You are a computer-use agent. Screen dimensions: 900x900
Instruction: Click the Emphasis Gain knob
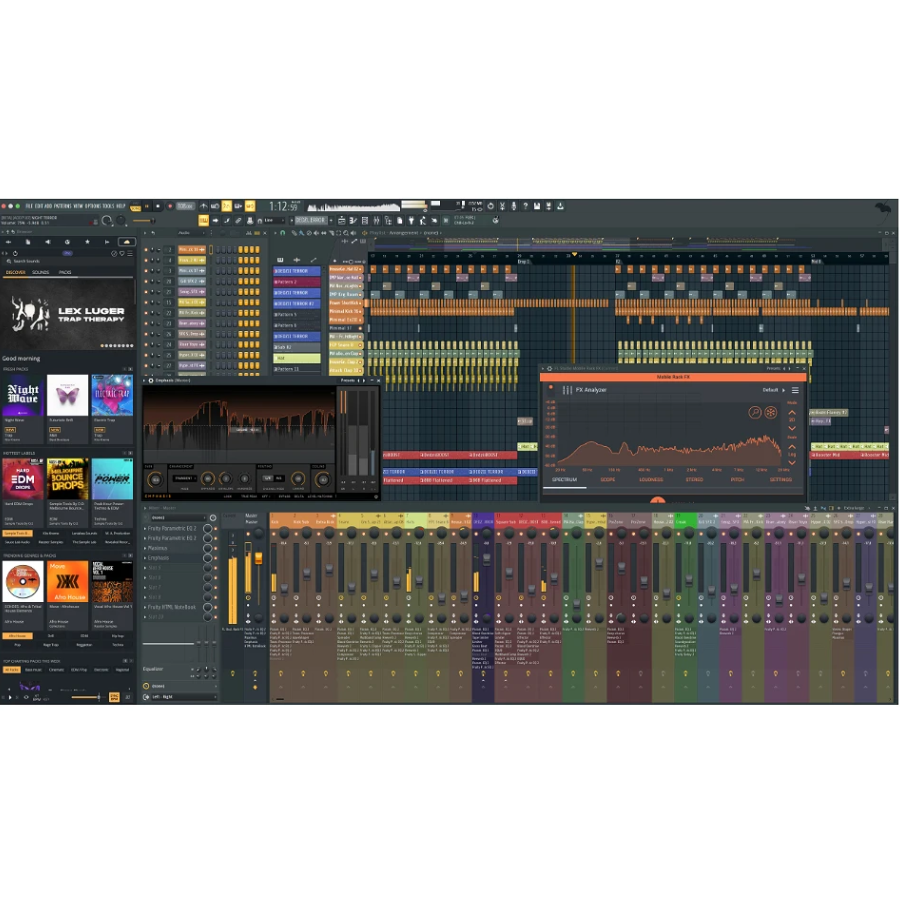[x=155, y=480]
